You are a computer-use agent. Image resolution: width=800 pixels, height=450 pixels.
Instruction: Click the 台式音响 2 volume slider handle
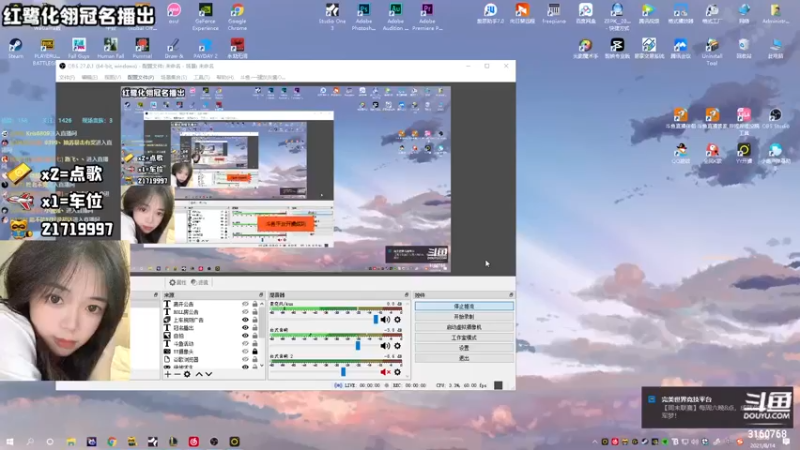[x=343, y=372]
